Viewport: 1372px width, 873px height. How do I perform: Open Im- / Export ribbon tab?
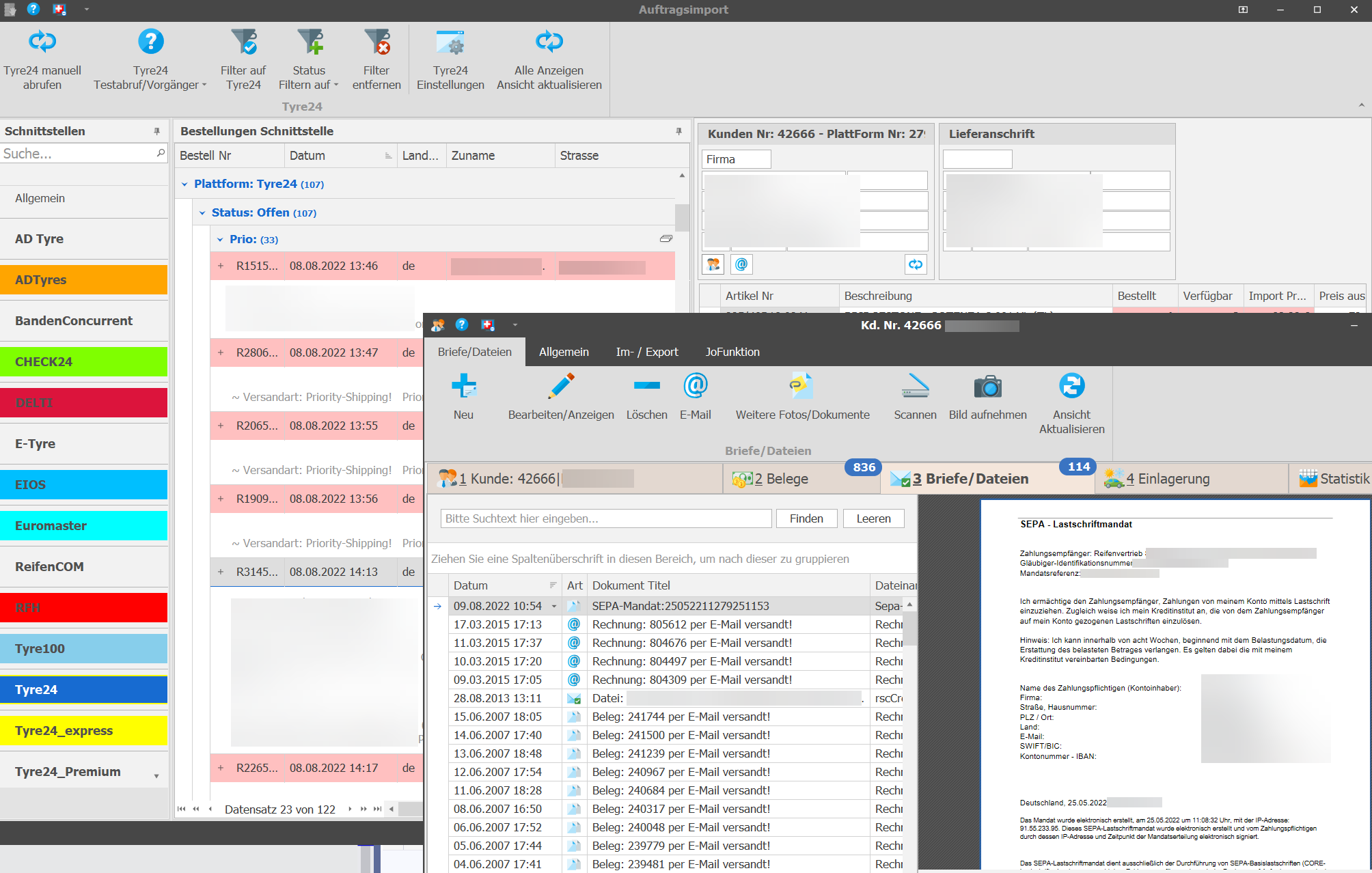click(647, 352)
